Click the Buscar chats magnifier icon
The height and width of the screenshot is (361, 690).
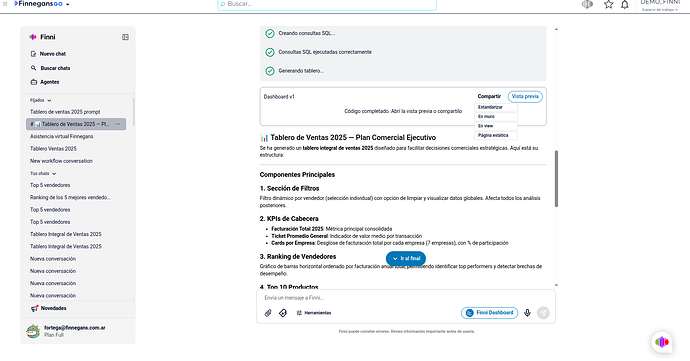(x=33, y=68)
